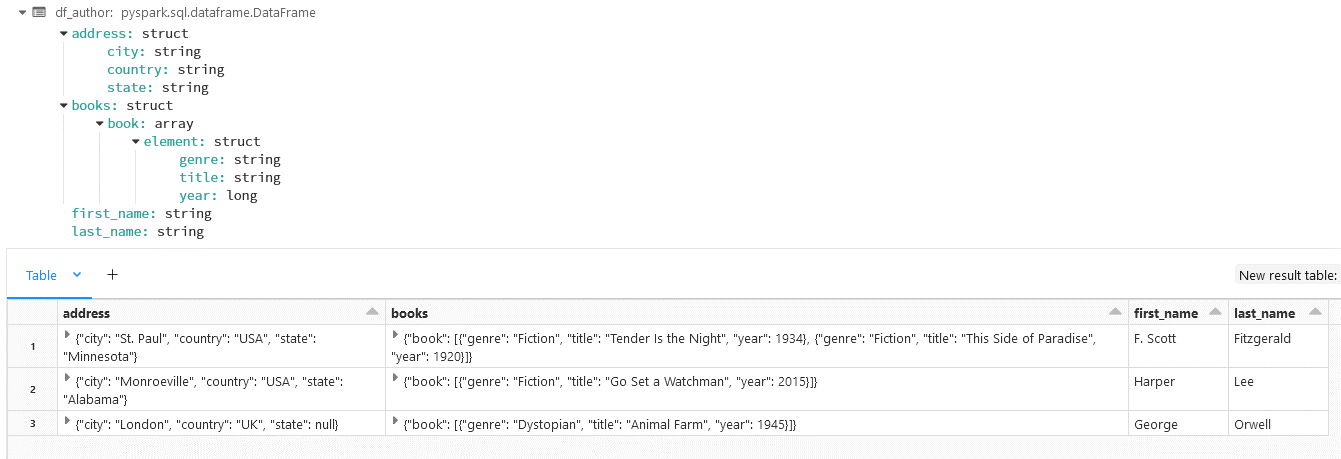Open the Table tab

click(41, 275)
